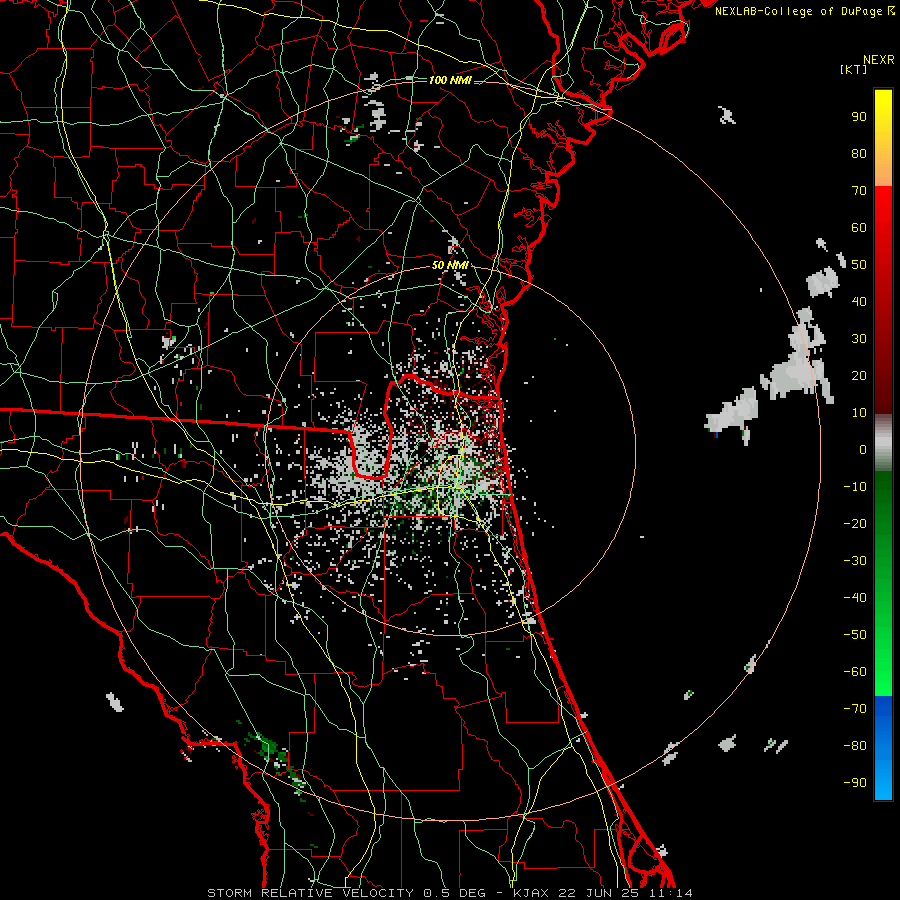Click the positive 60 knot scale label

tap(859, 228)
